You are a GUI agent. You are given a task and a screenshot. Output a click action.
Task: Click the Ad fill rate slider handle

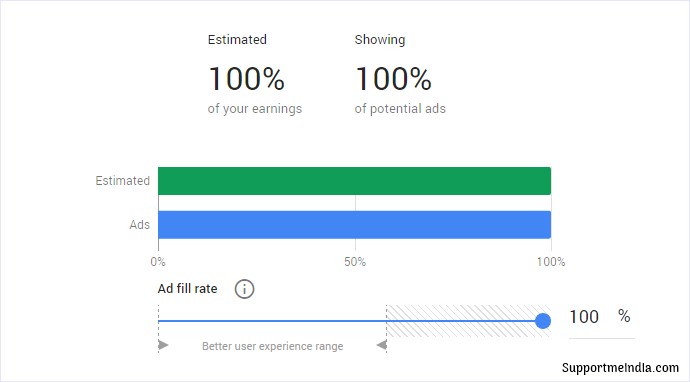[543, 321]
